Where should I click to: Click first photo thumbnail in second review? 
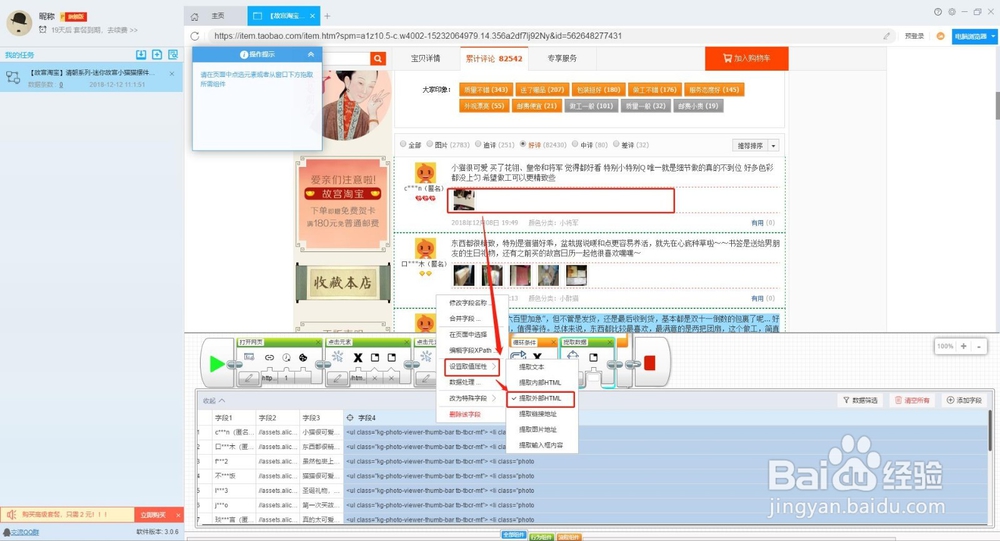click(464, 275)
